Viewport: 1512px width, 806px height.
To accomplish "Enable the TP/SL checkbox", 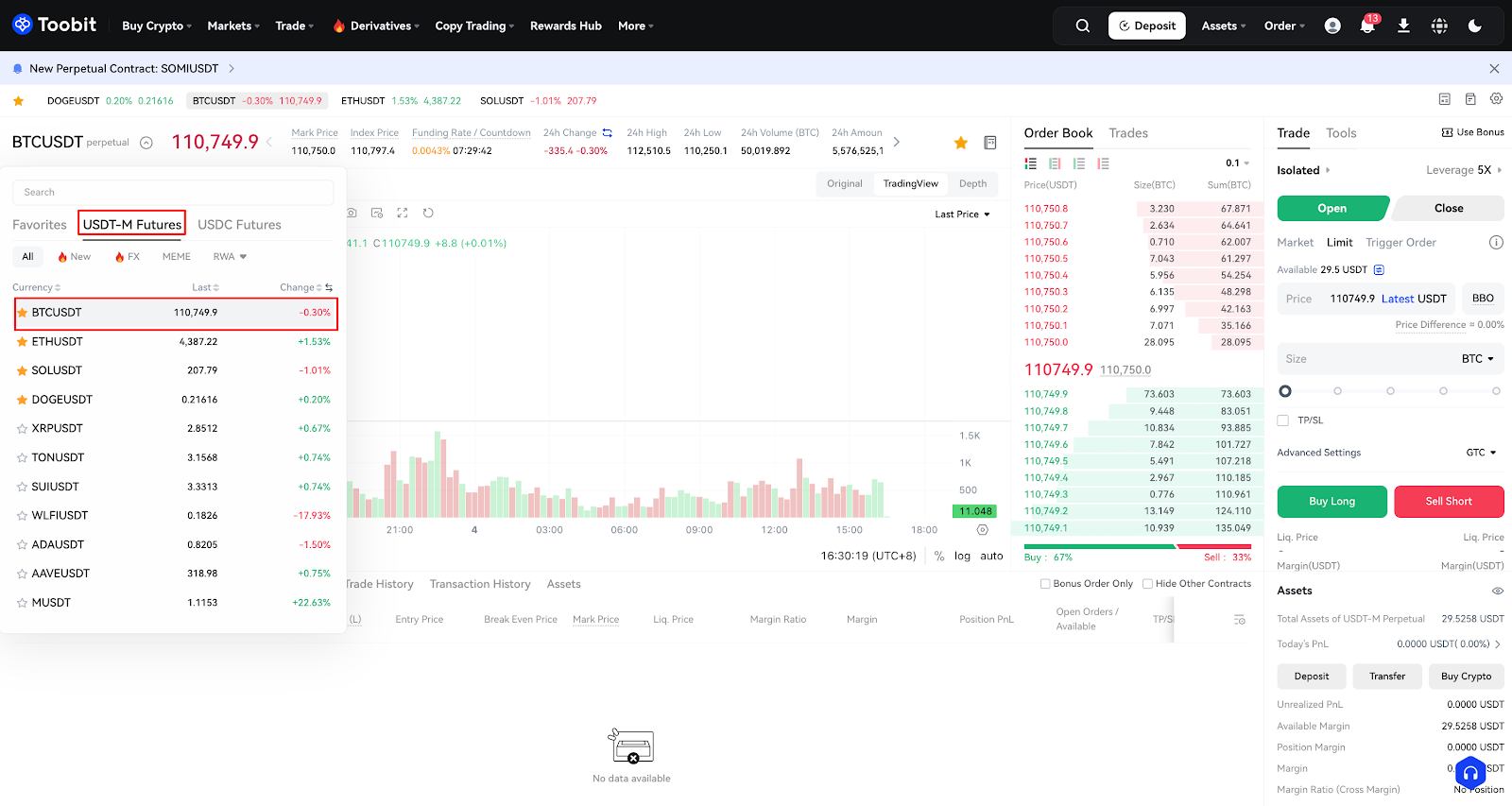I will pos(1283,420).
